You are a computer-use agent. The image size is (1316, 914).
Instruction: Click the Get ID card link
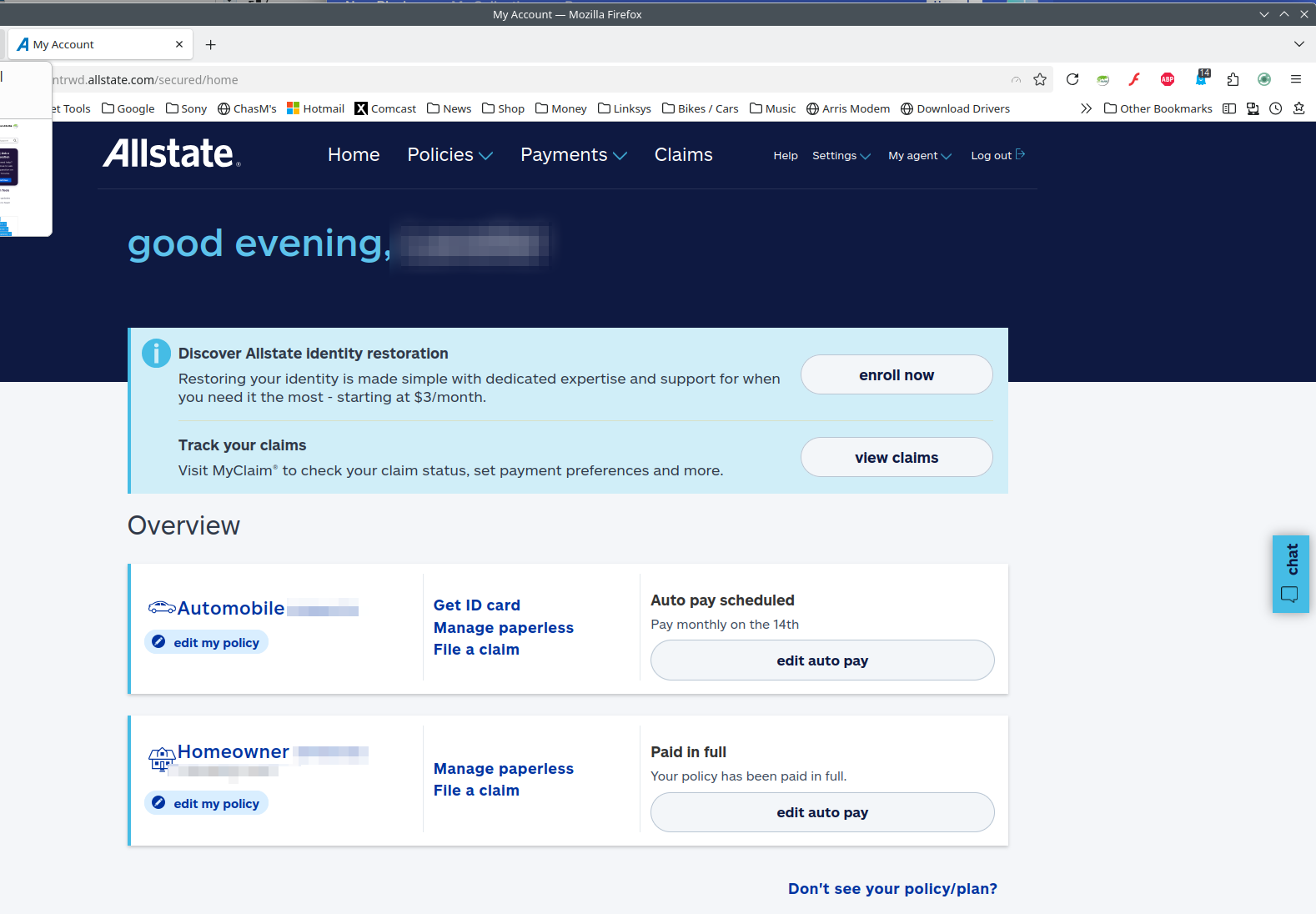477,605
